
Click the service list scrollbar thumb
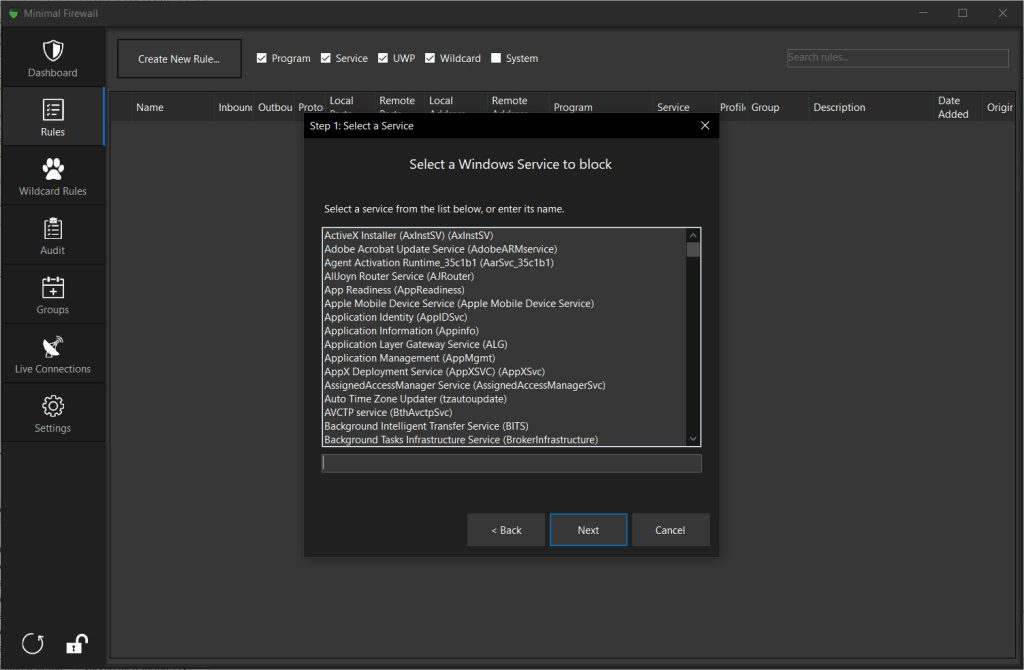click(x=694, y=249)
